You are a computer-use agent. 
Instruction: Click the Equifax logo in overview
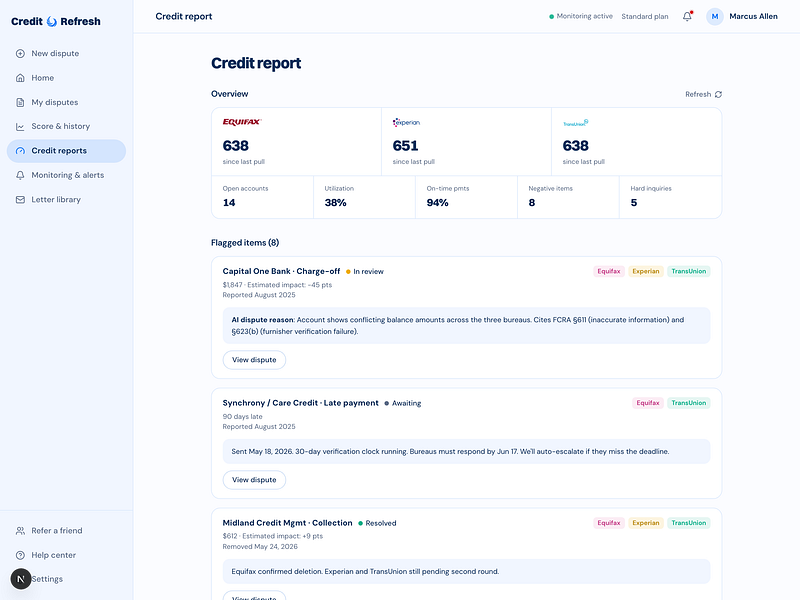pos(242,122)
